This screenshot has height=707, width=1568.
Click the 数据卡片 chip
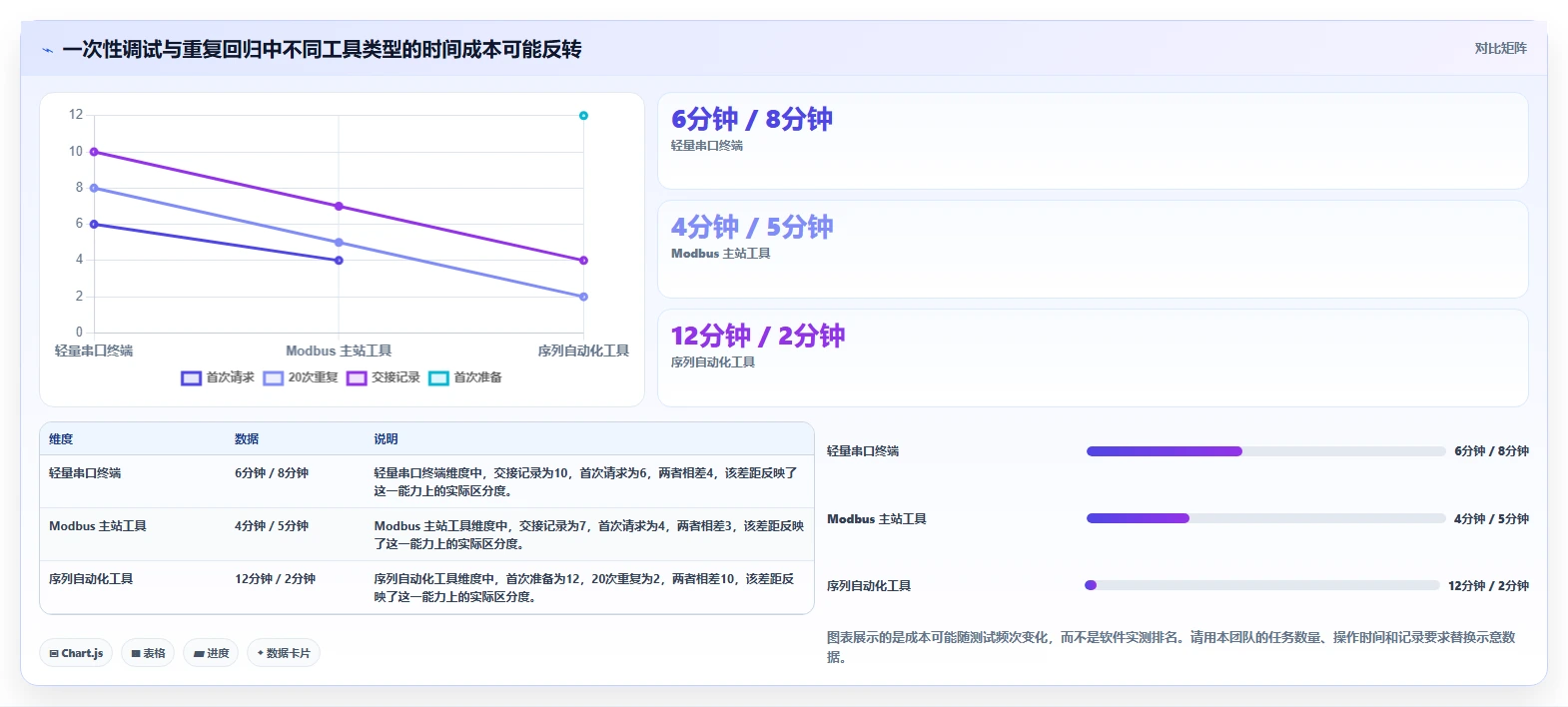[x=284, y=653]
